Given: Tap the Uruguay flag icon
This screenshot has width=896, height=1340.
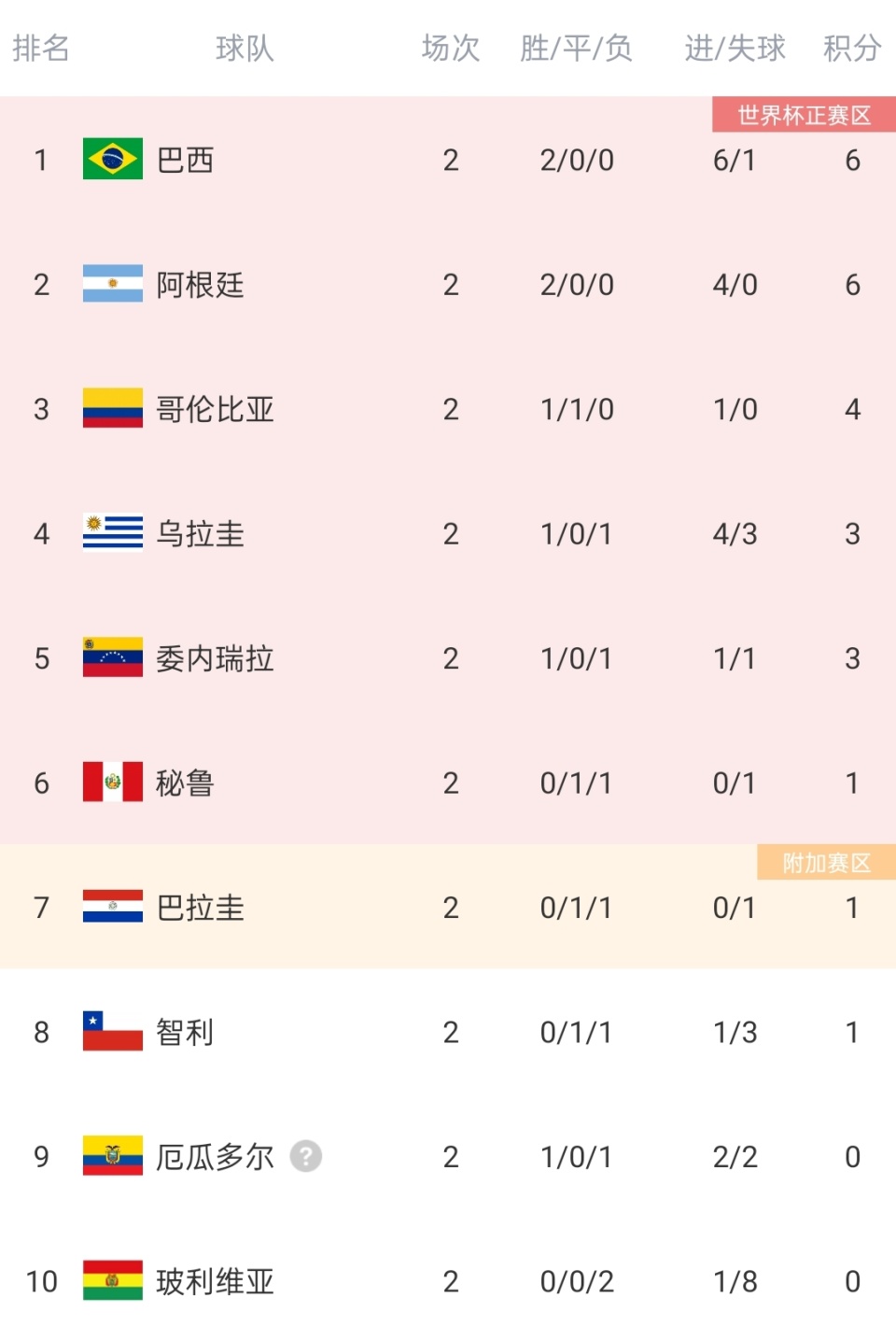Looking at the screenshot, I should (112, 533).
